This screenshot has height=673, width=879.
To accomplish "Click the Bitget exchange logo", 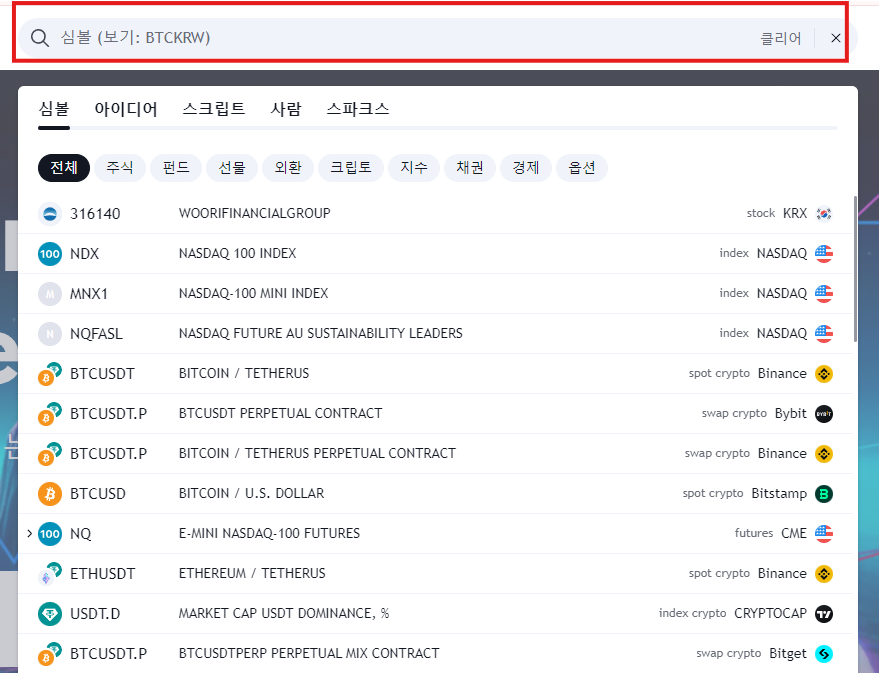I will pyautogui.click(x=824, y=654).
